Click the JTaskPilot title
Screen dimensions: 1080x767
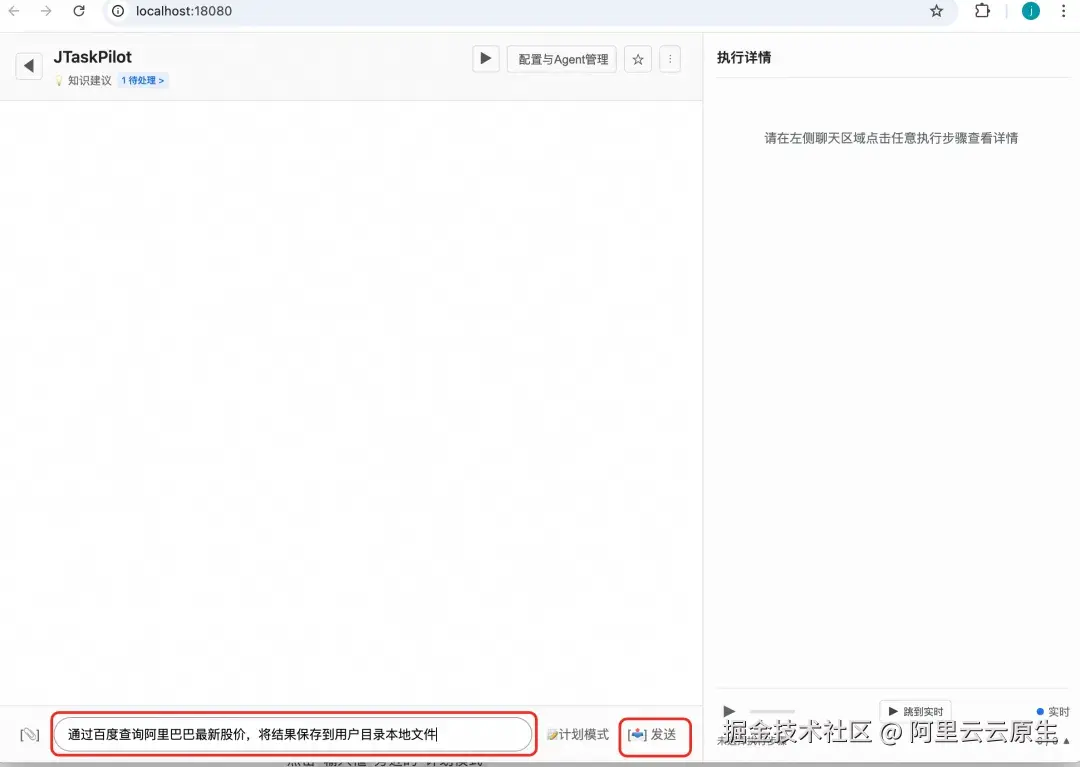tap(92, 57)
